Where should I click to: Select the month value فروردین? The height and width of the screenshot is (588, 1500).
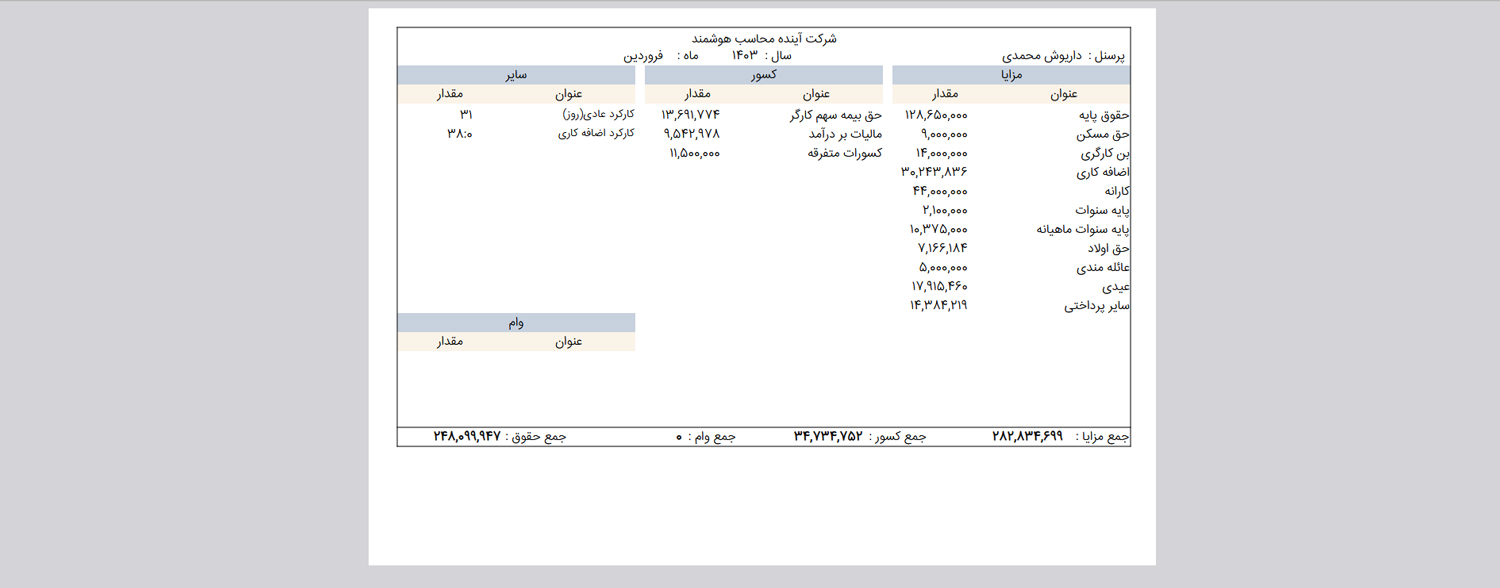pos(644,57)
